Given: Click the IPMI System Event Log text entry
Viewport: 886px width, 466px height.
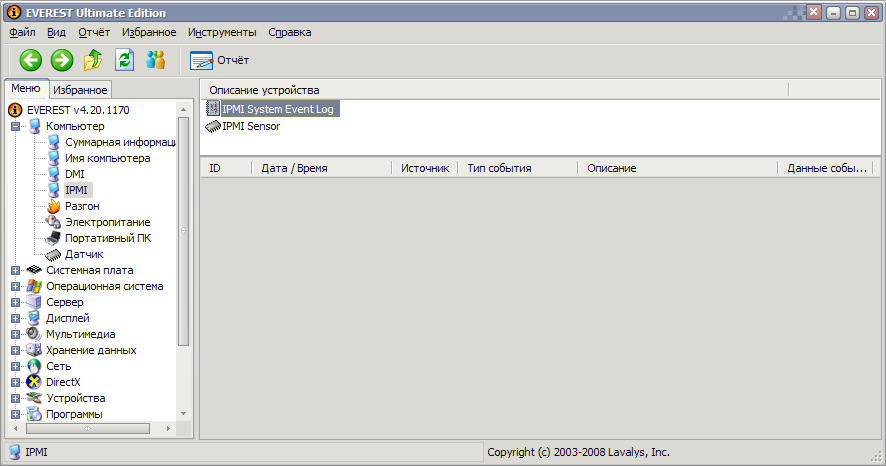Looking at the screenshot, I should tap(278, 109).
